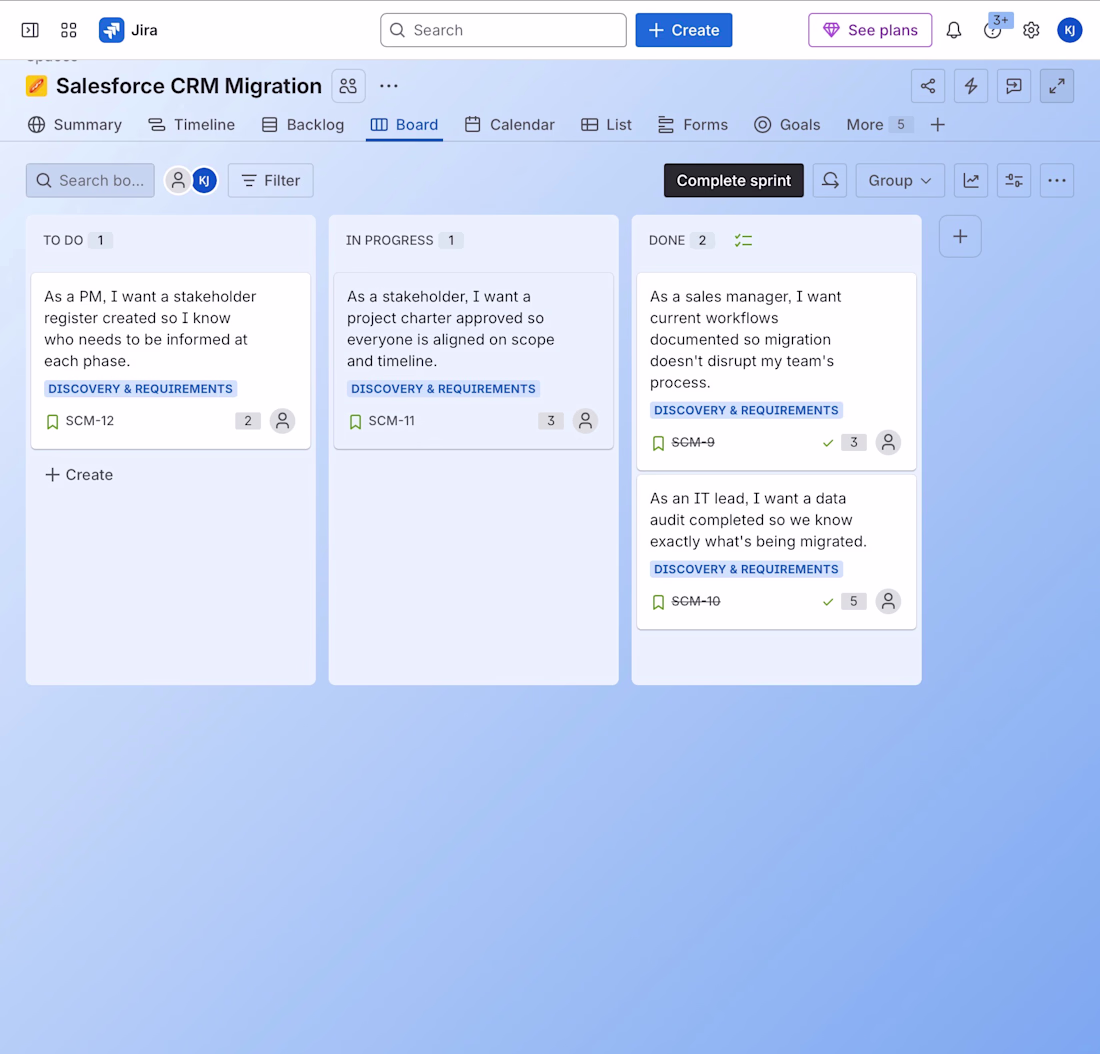Open the Filter menu
Viewport: 1100px width, 1054px height.
coord(271,180)
